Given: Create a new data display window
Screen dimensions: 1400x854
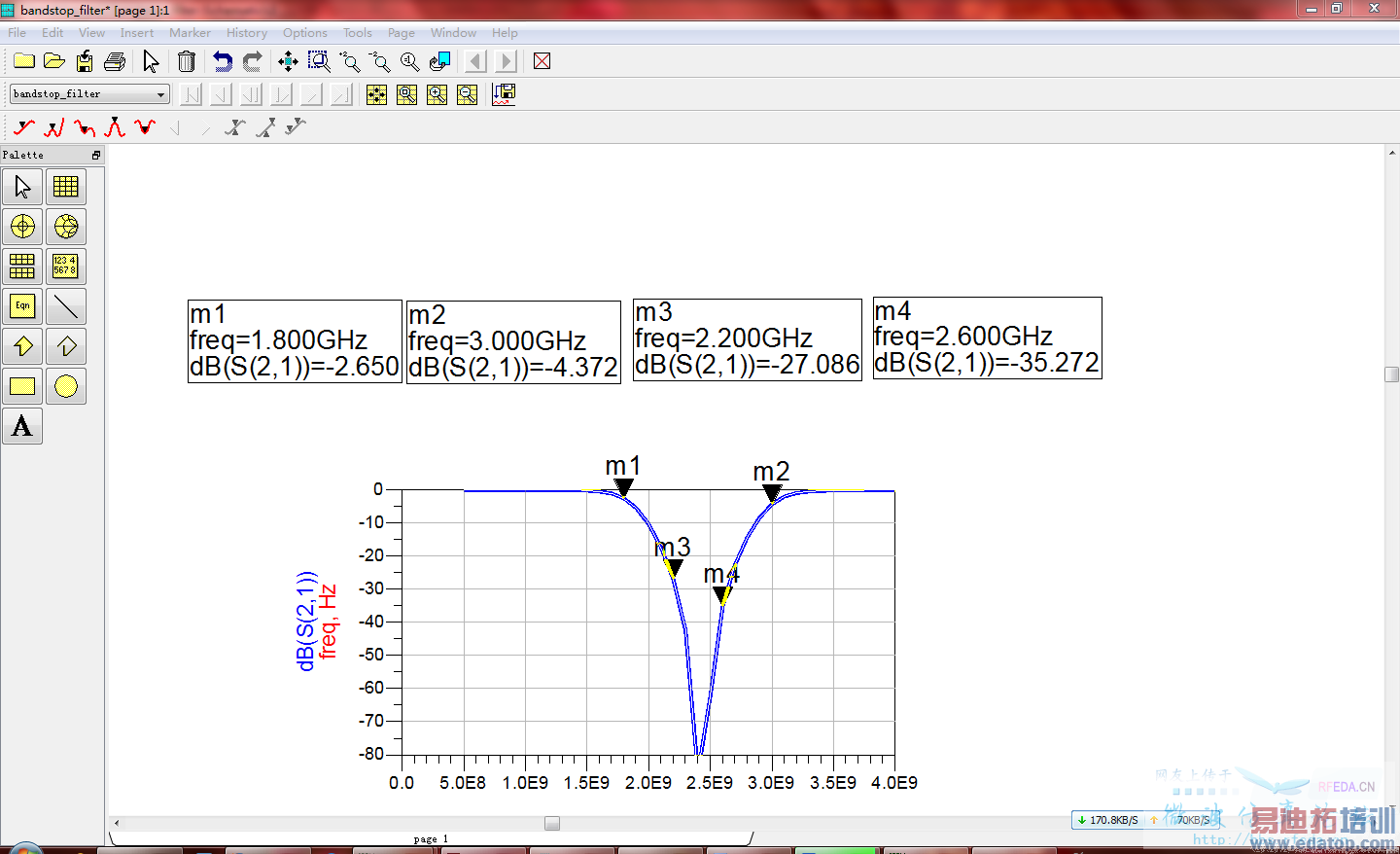Looking at the screenshot, I should pyautogui.click(x=24, y=61).
